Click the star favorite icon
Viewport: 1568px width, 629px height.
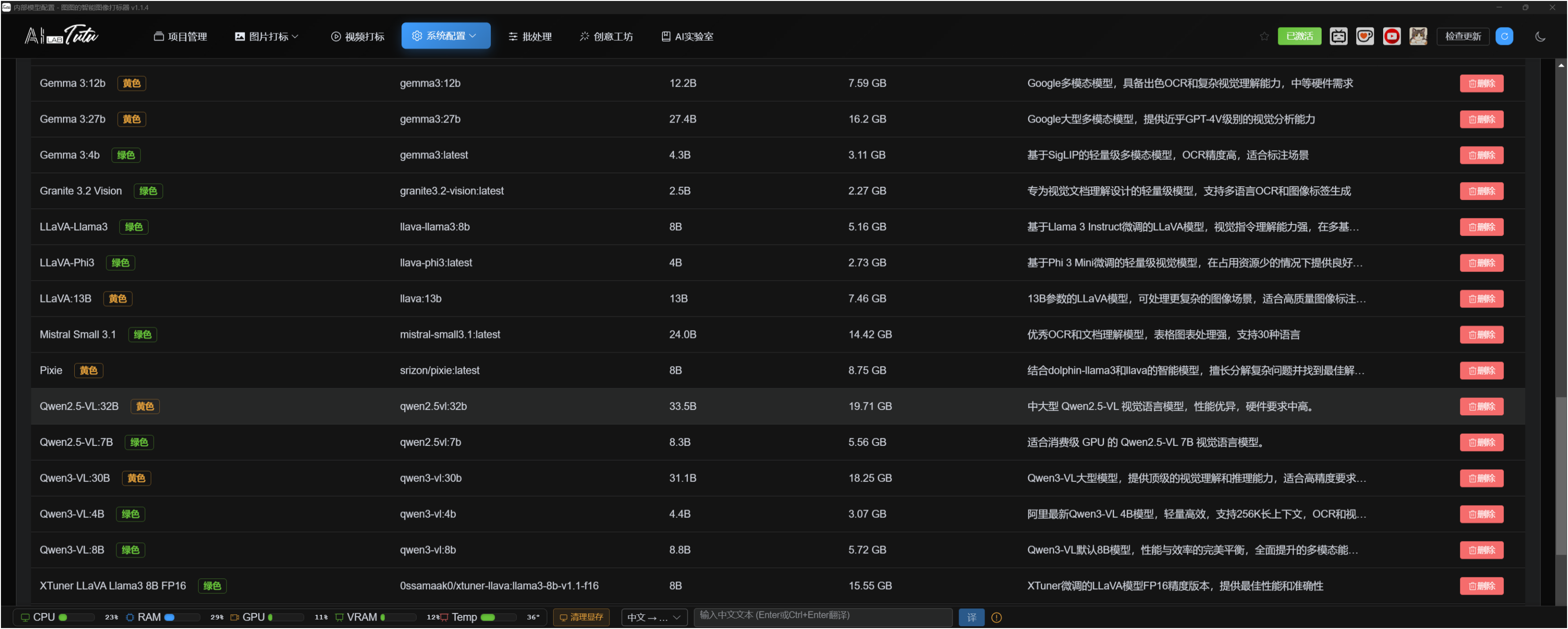(1264, 36)
